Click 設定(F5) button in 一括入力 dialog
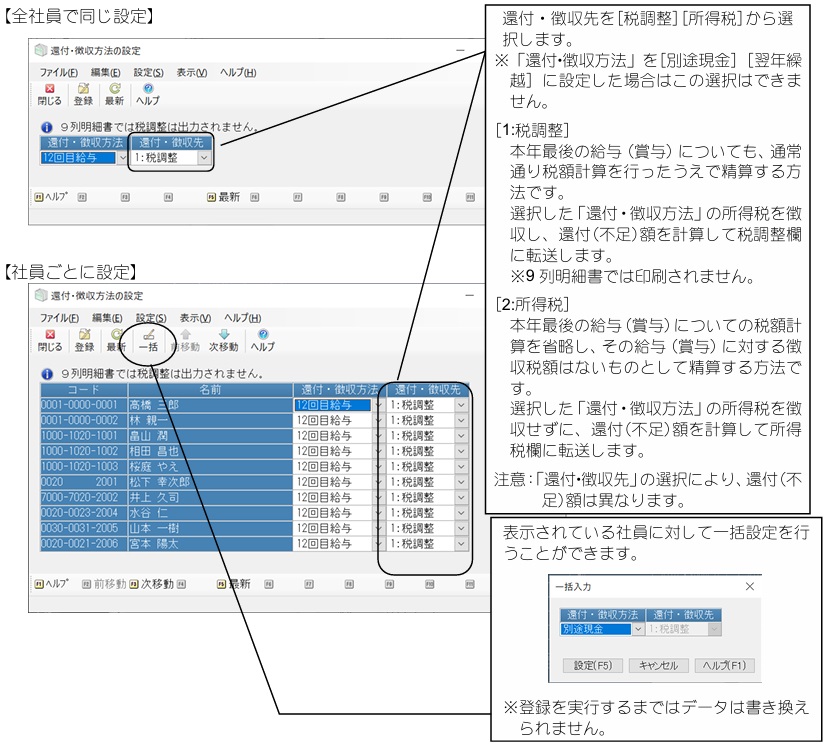The height and width of the screenshot is (746, 830). pyautogui.click(x=592, y=666)
